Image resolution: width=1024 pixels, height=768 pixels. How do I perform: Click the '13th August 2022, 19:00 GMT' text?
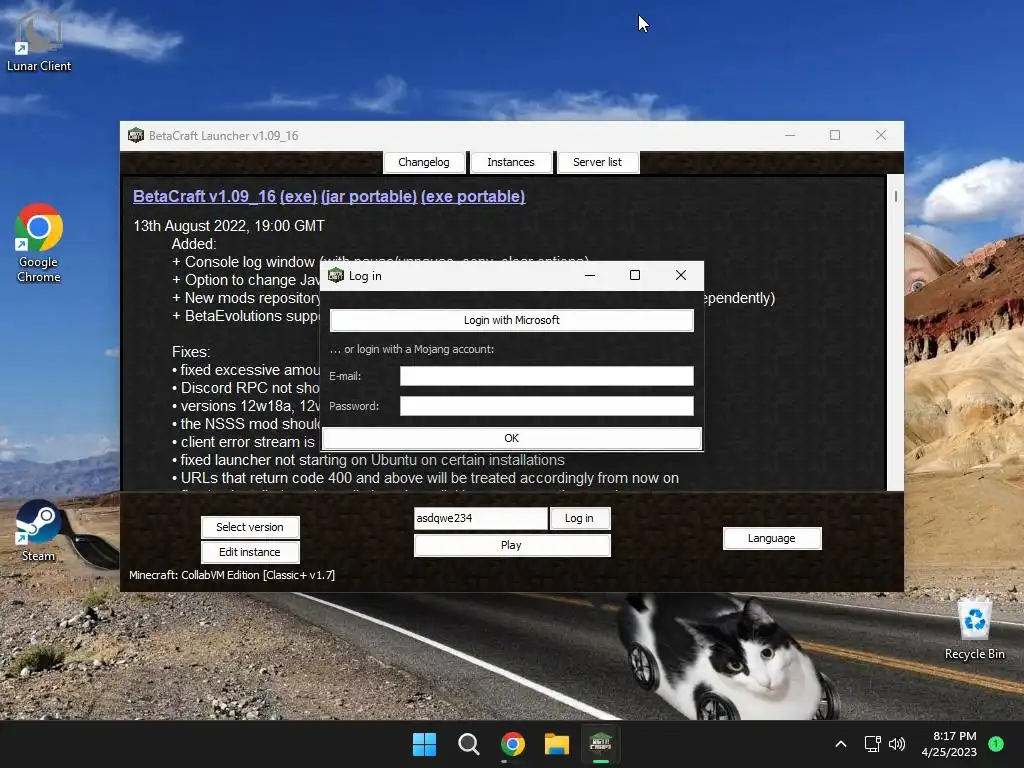click(x=229, y=226)
